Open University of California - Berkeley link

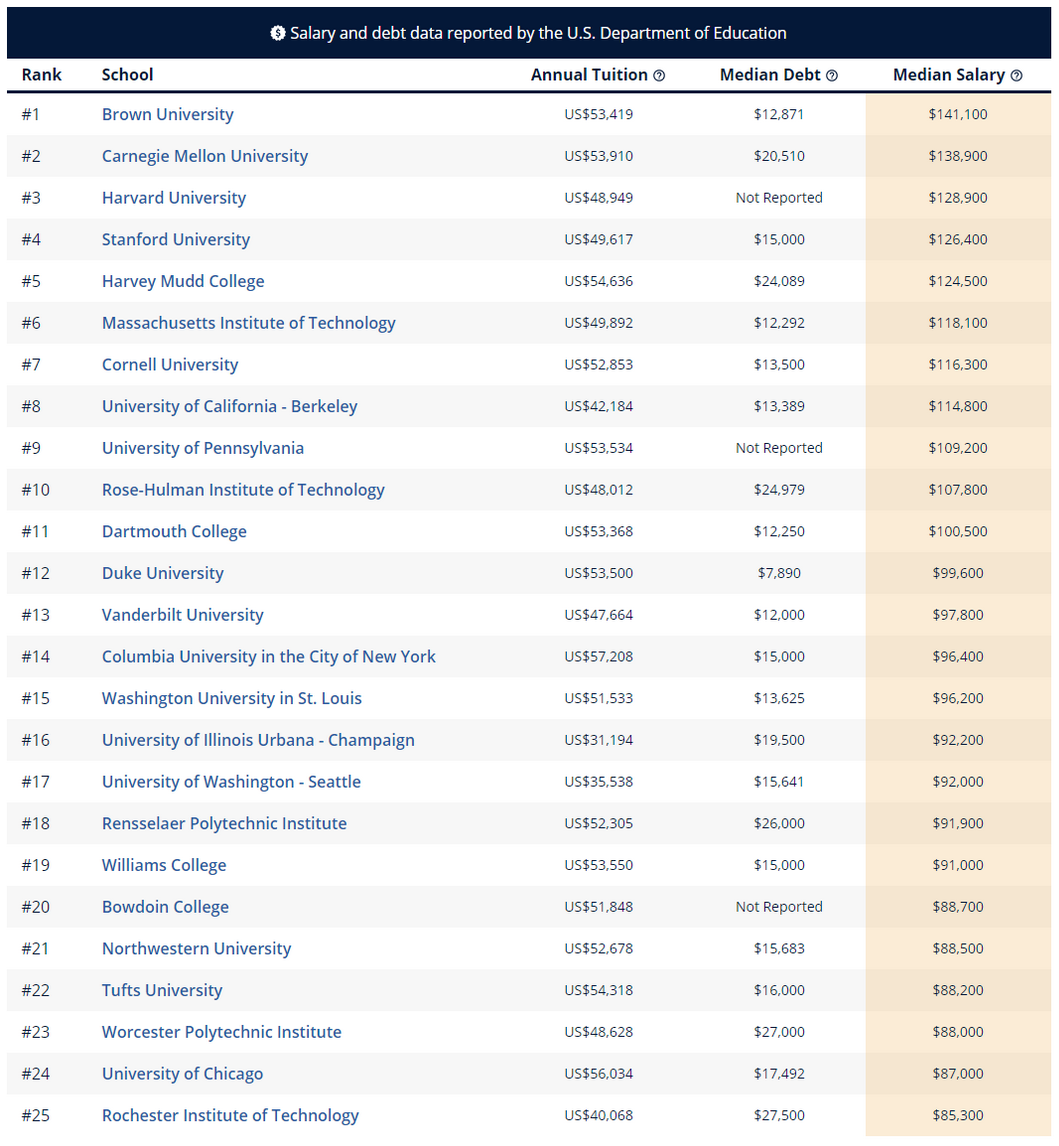tap(229, 406)
